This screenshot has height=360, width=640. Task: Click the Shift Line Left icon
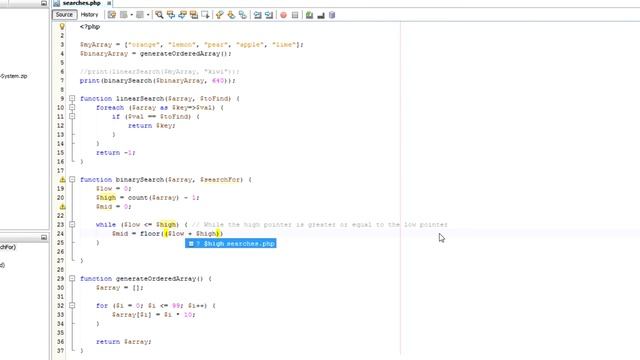257,15
